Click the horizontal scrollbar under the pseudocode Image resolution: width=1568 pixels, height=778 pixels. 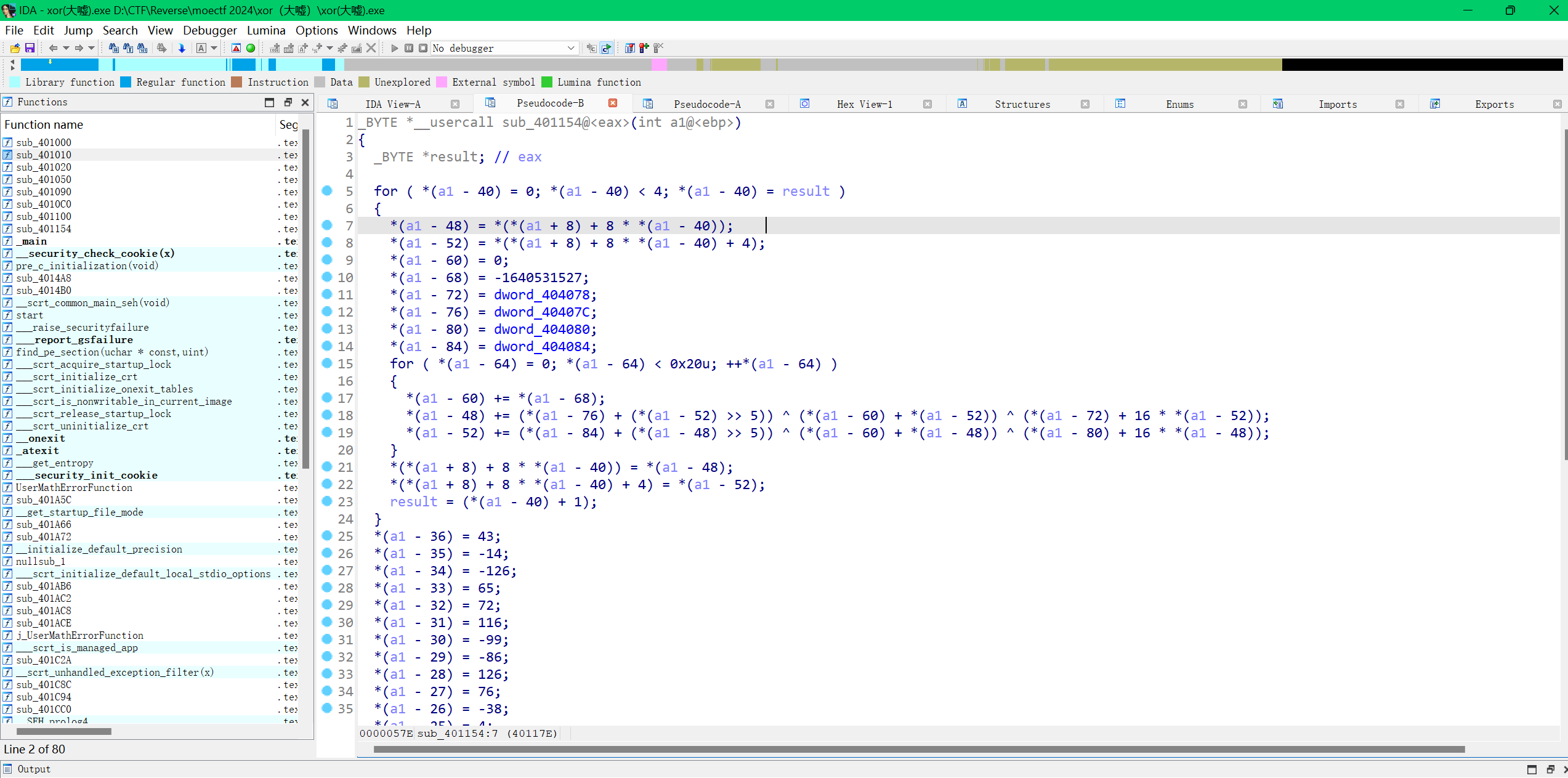click(x=919, y=750)
